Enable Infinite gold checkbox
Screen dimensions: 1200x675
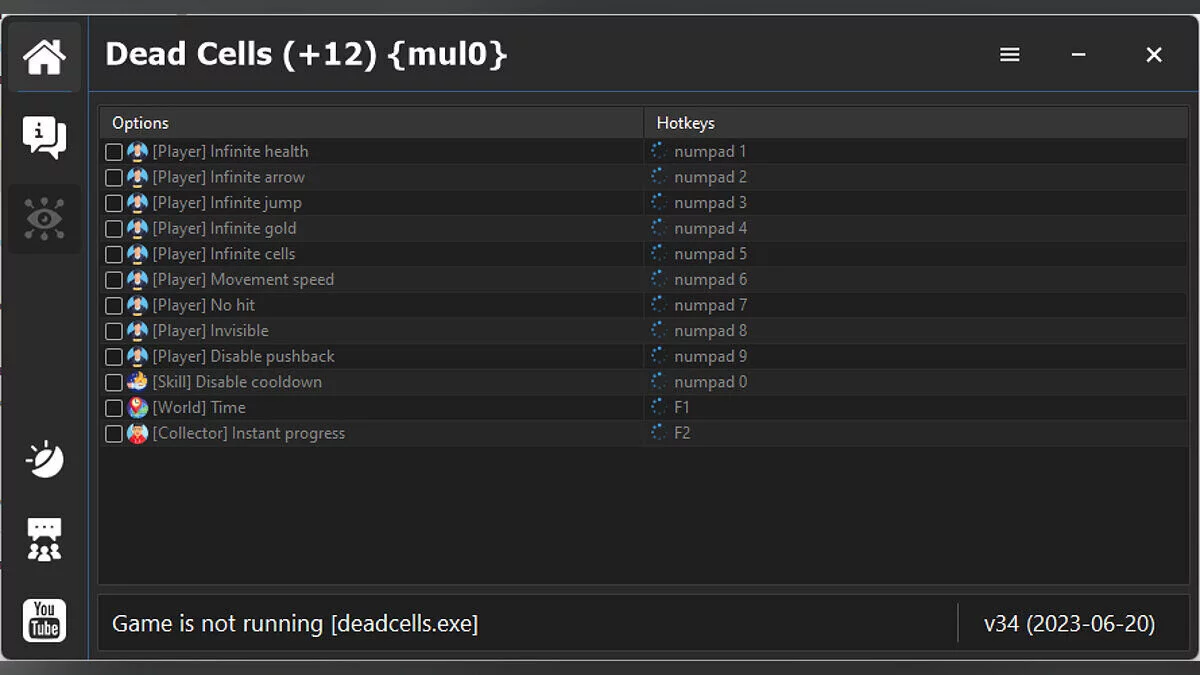pyautogui.click(x=114, y=229)
